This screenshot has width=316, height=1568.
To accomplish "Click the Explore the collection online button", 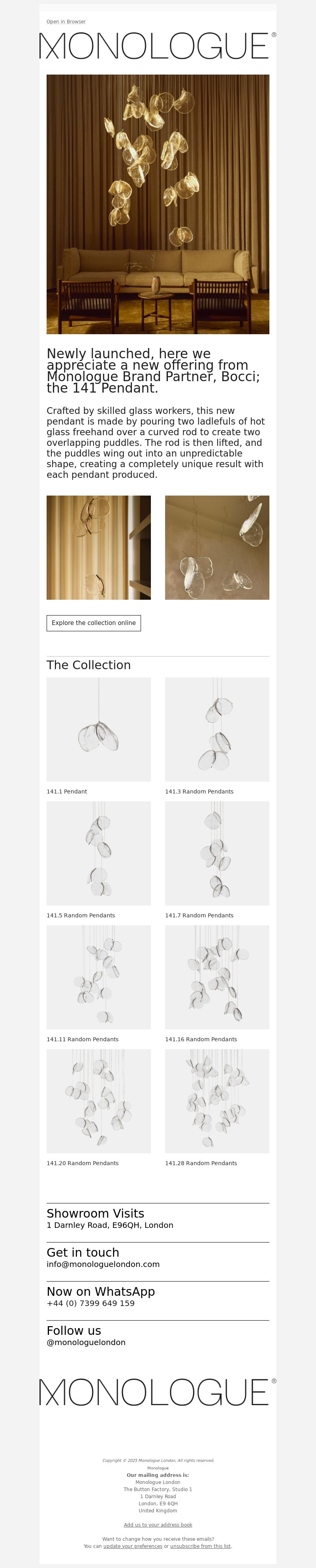I will pyautogui.click(x=94, y=623).
